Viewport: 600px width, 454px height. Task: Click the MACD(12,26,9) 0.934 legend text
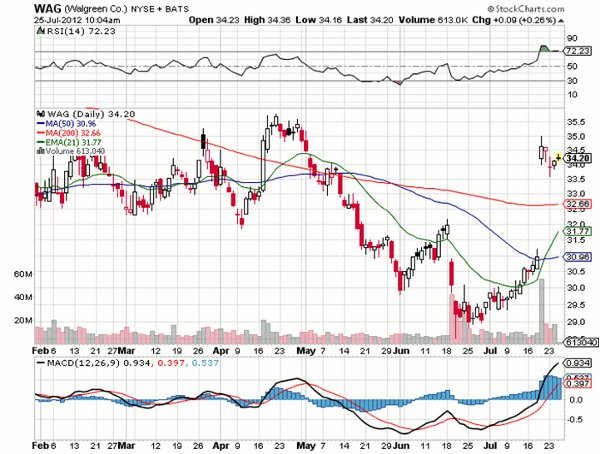98,362
